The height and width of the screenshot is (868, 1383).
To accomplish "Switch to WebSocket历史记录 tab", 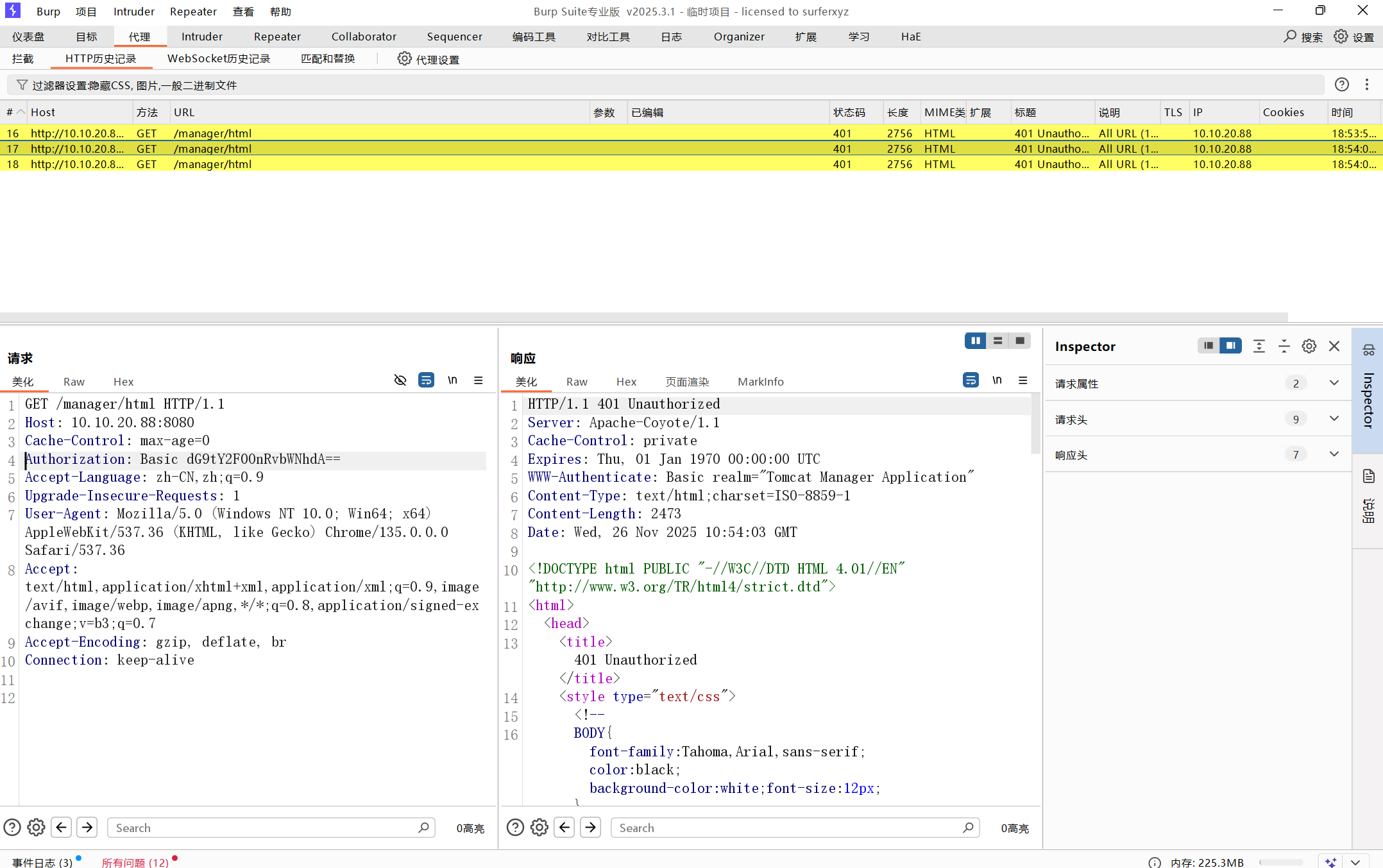I will click(x=218, y=59).
